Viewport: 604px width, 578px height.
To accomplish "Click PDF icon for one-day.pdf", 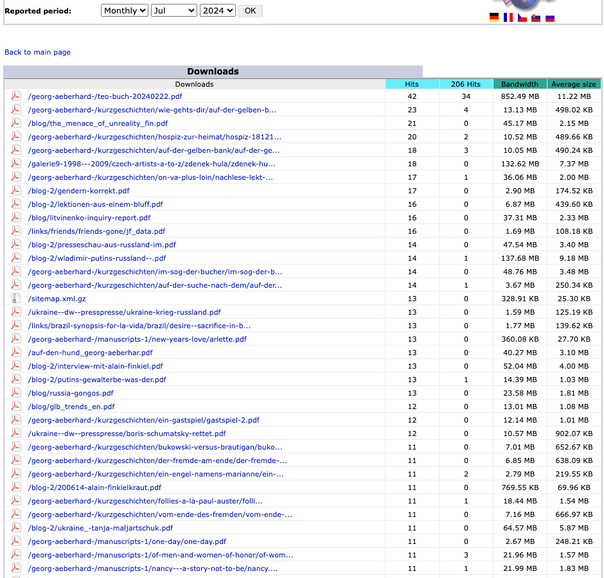I will pos(16,541).
